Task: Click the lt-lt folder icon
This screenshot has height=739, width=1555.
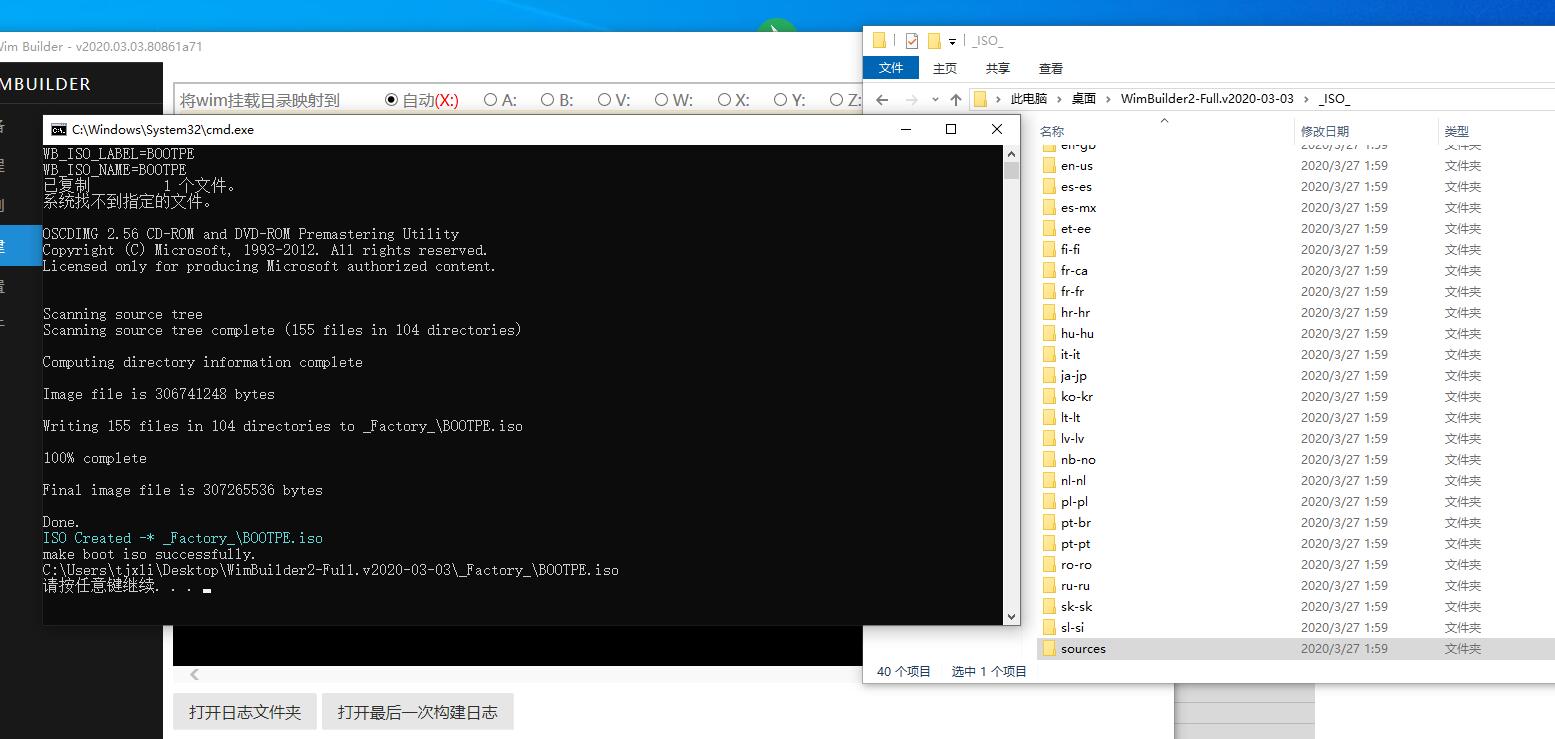Action: tap(1049, 418)
